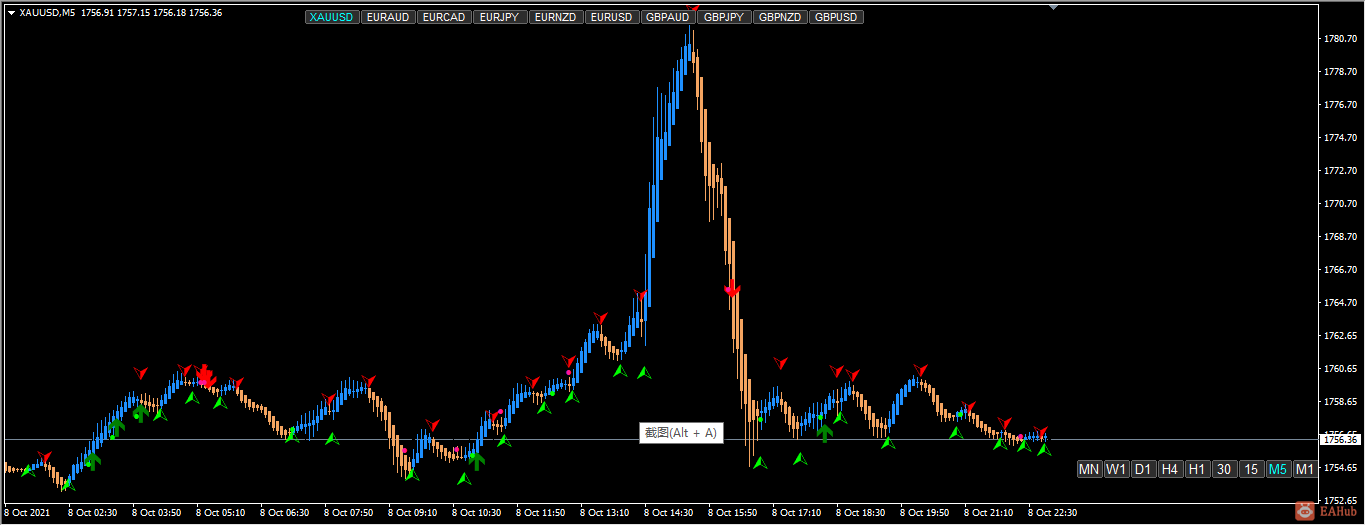Select the GBPUSD symbol button
Screen dimensions: 1366x526
tap(836, 17)
